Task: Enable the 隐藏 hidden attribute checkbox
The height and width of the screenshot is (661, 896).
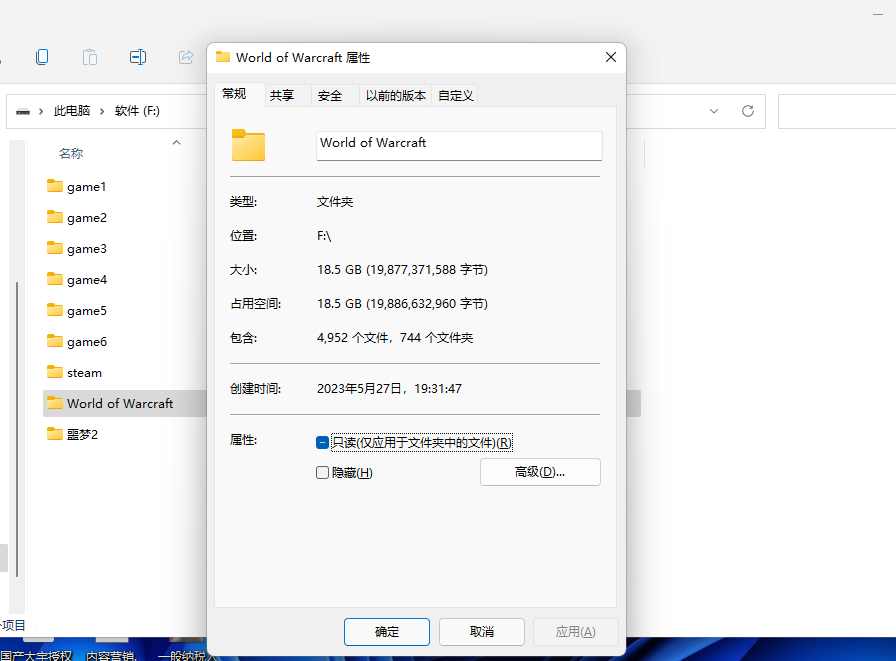Action: [x=322, y=471]
